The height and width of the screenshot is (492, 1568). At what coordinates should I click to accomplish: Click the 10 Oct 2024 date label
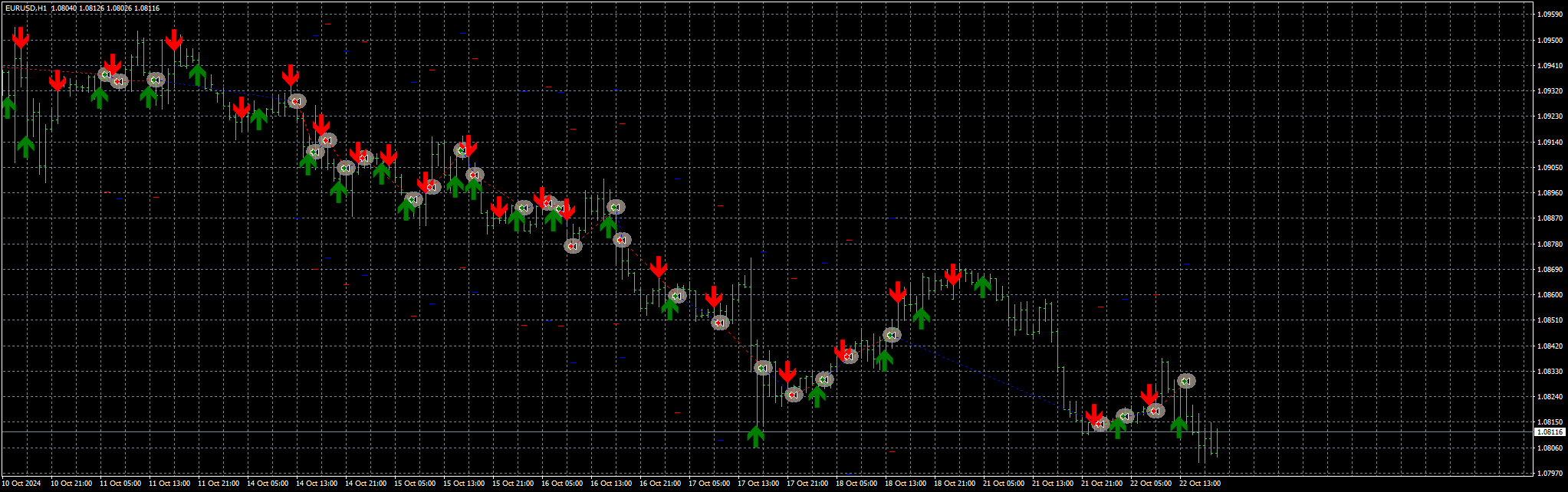click(x=21, y=484)
